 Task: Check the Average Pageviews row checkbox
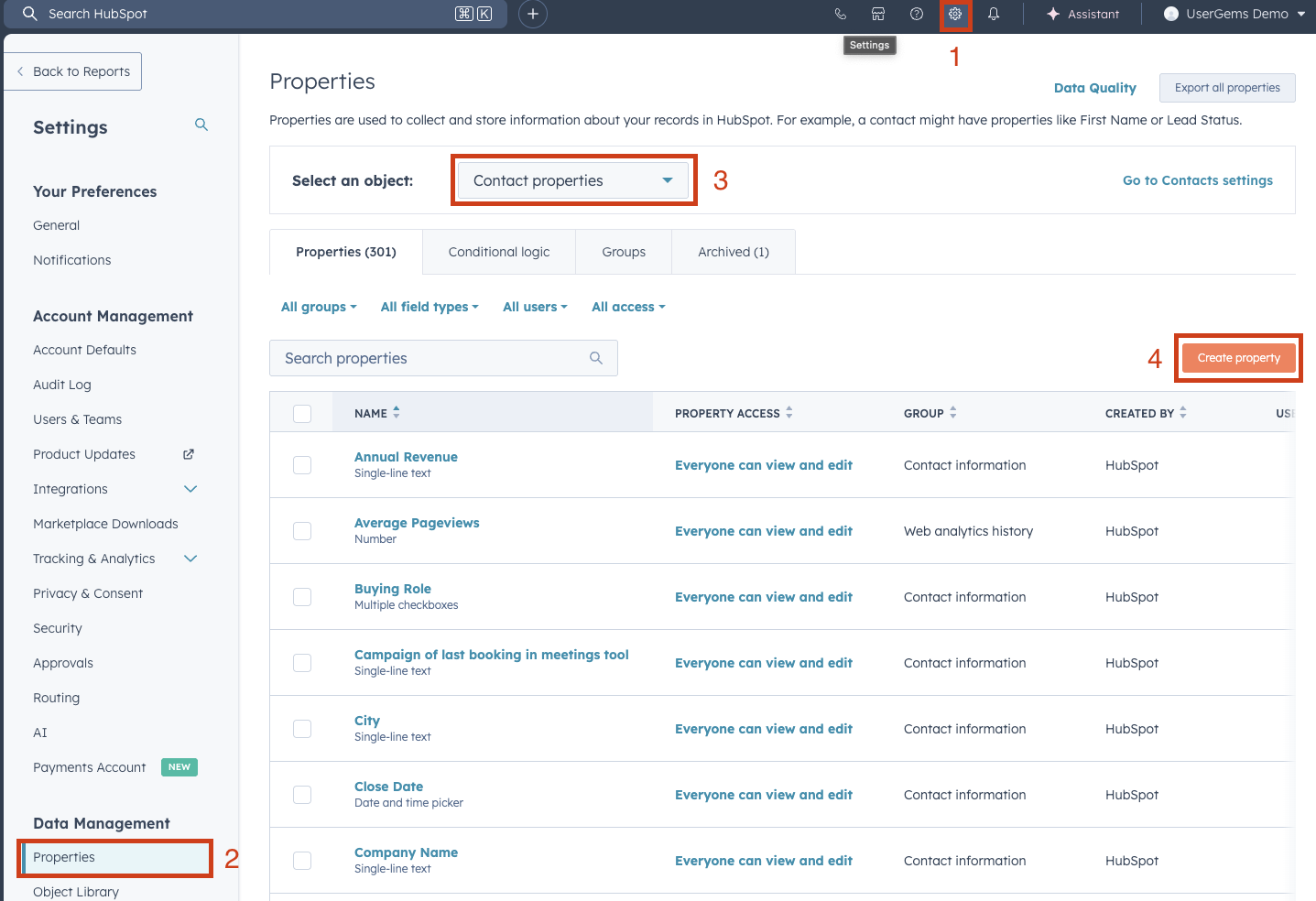click(302, 531)
